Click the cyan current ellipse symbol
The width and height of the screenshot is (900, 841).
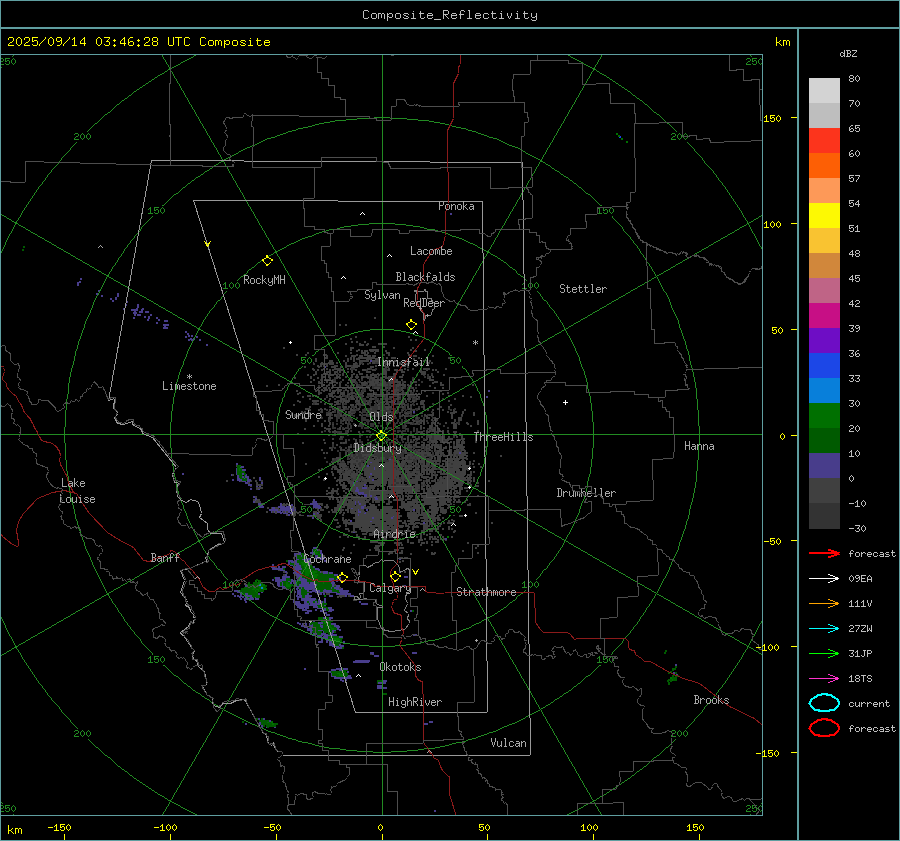(824, 703)
